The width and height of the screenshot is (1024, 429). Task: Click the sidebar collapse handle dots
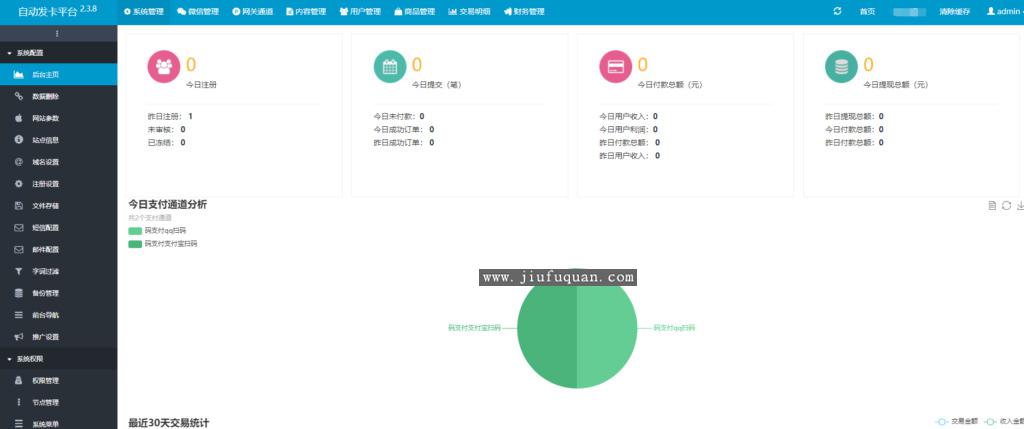pos(57,33)
